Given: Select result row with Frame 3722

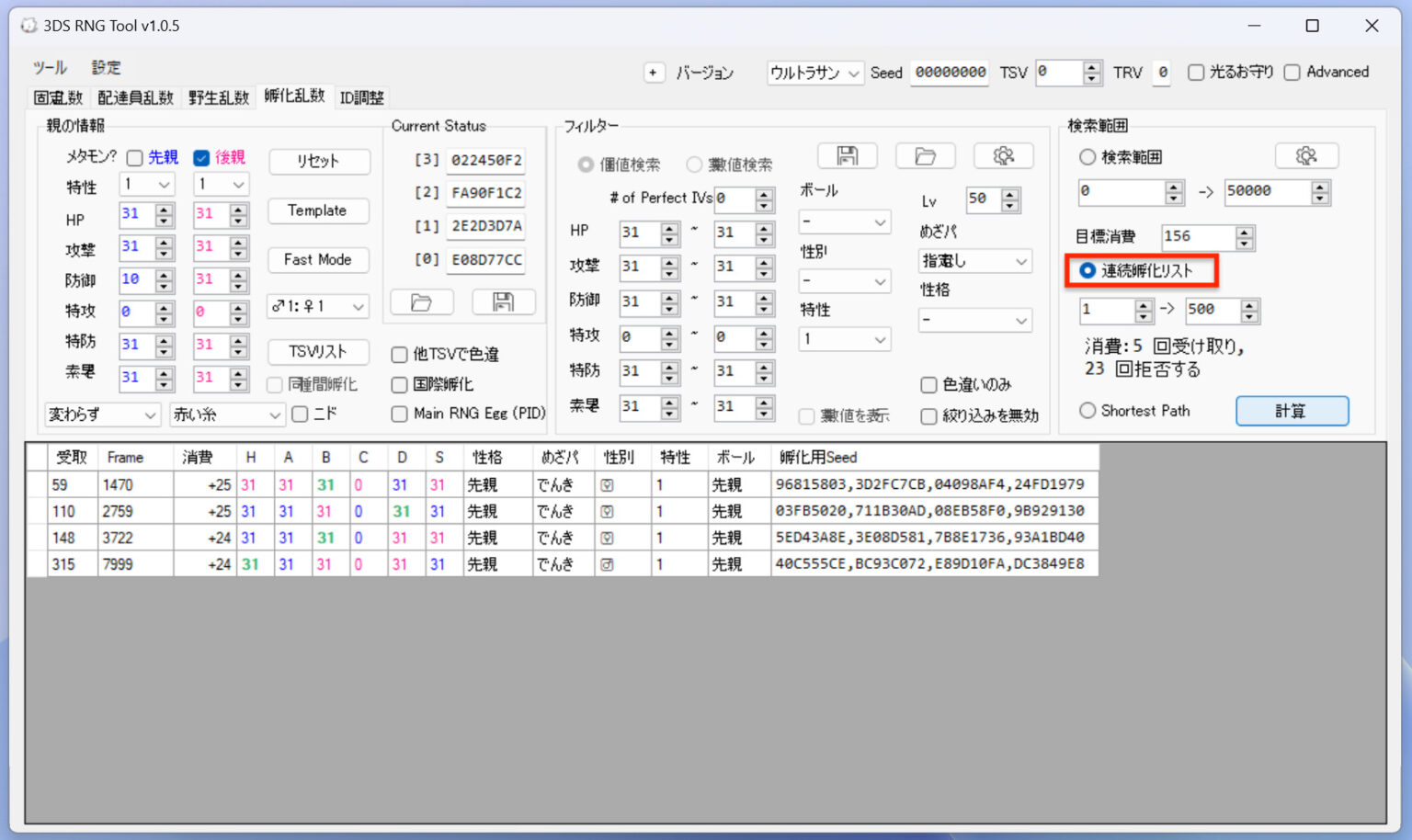Looking at the screenshot, I should [x=563, y=539].
